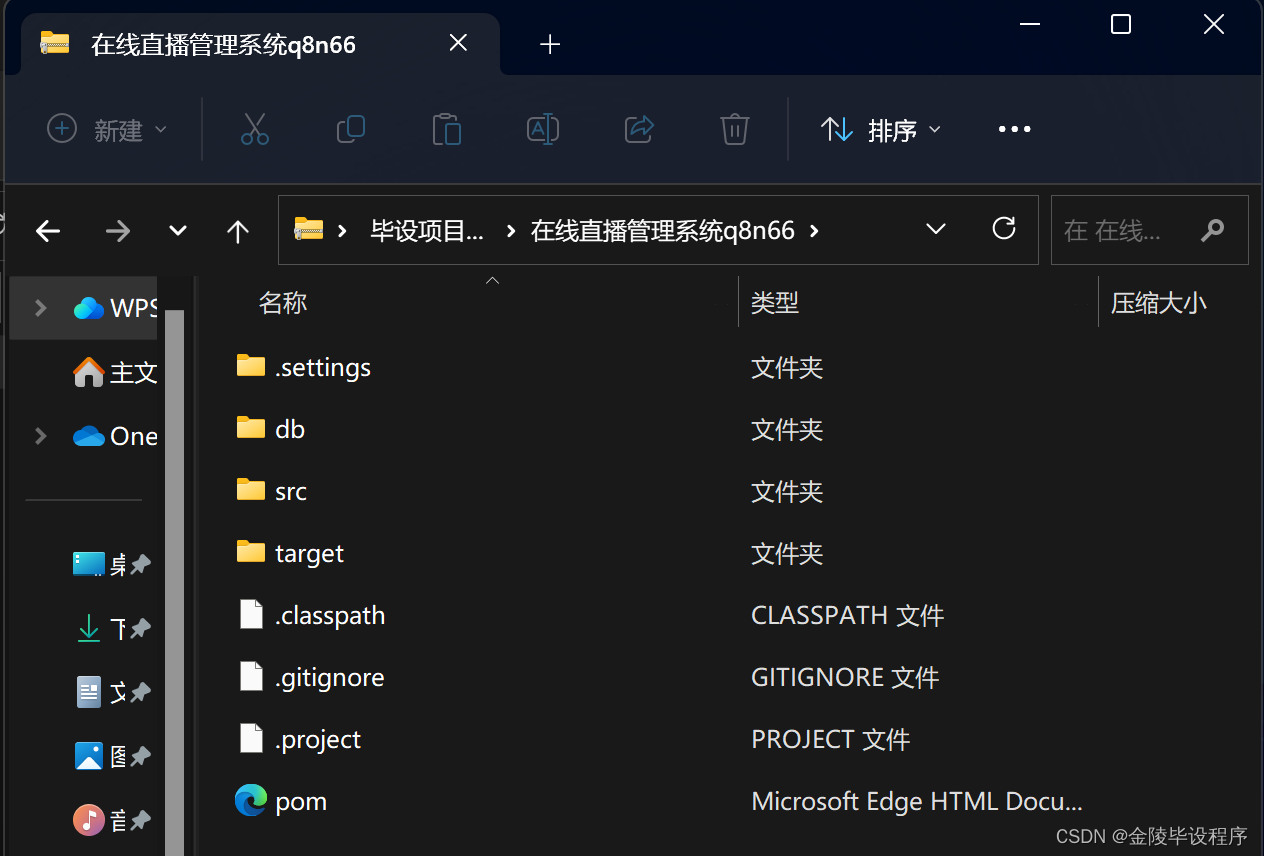
Task: Click the Edge icon beside pom
Action: (251, 800)
